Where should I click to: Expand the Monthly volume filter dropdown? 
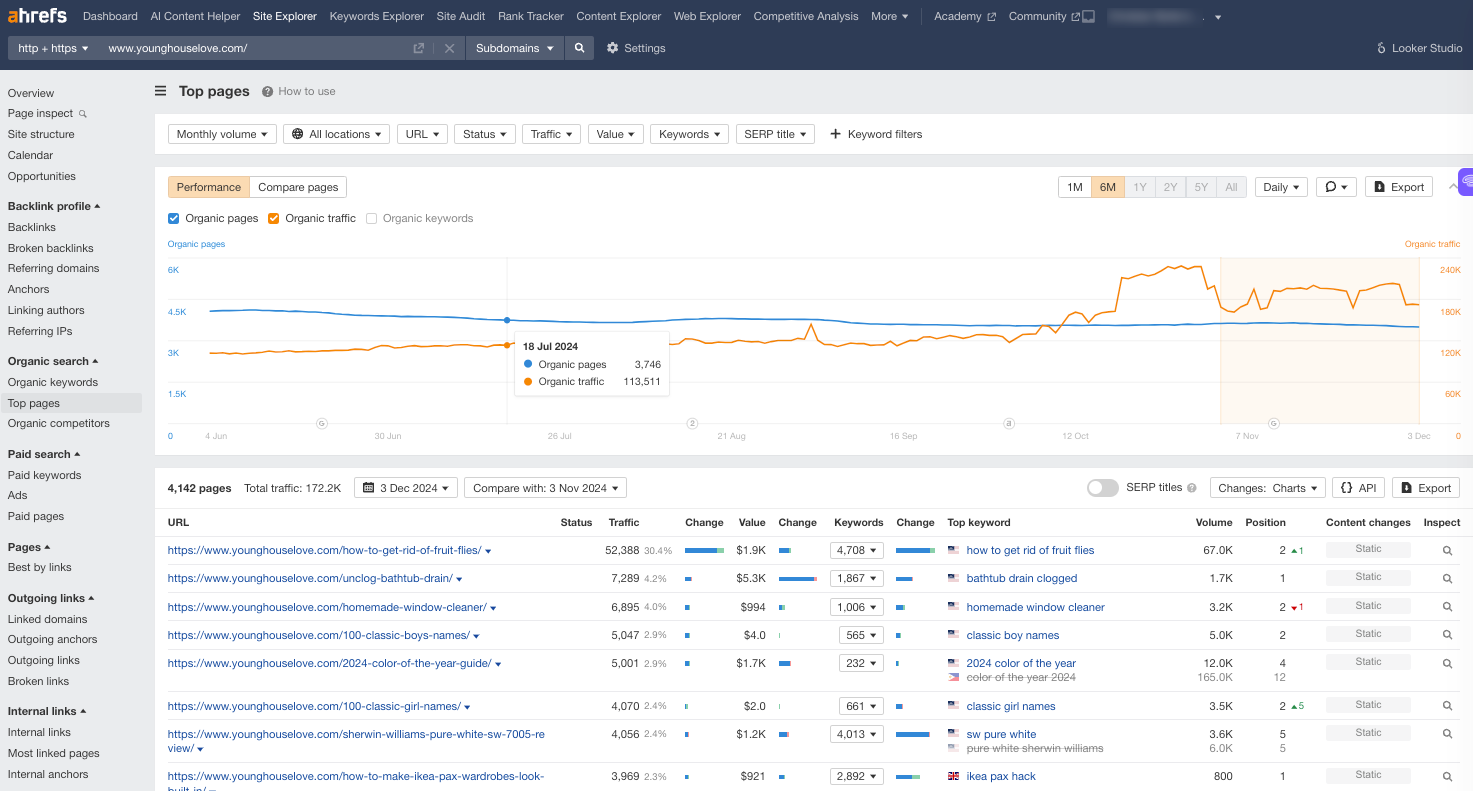(222, 134)
